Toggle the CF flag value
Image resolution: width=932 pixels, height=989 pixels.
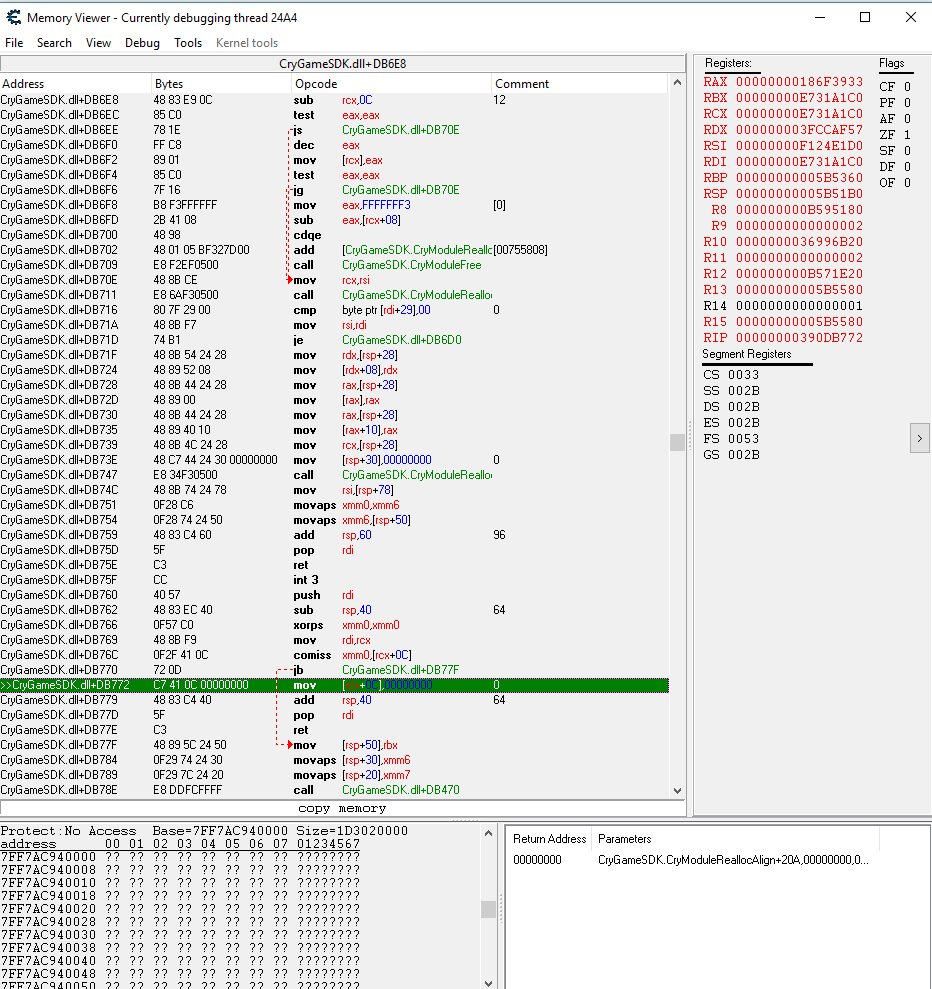coord(907,87)
